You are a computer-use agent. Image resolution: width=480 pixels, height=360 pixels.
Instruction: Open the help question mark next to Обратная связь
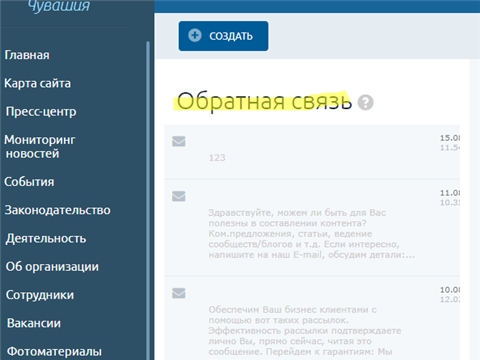pos(365,102)
